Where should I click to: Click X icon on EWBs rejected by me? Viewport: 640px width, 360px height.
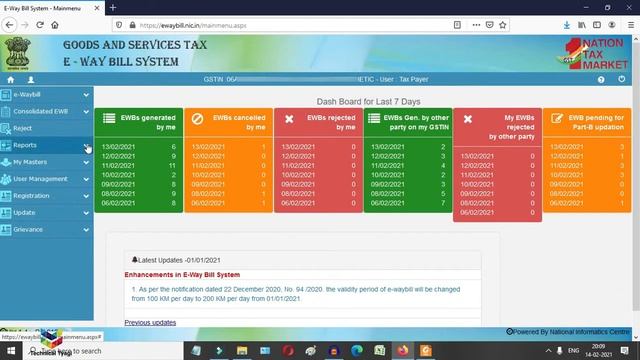[x=289, y=119]
